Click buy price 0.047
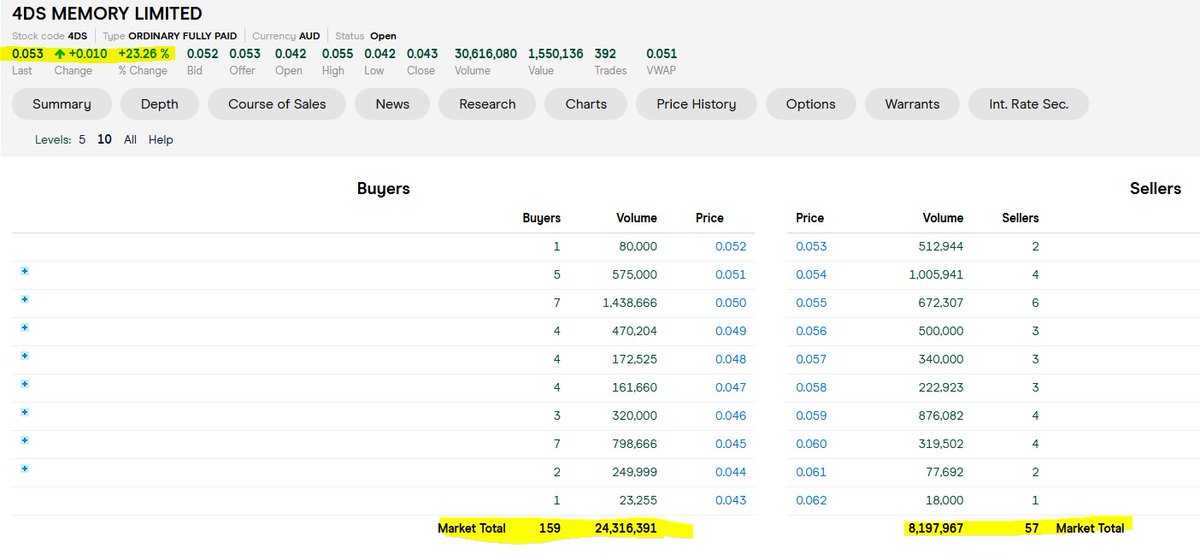Screen dimensions: 1200x560 tap(731, 387)
